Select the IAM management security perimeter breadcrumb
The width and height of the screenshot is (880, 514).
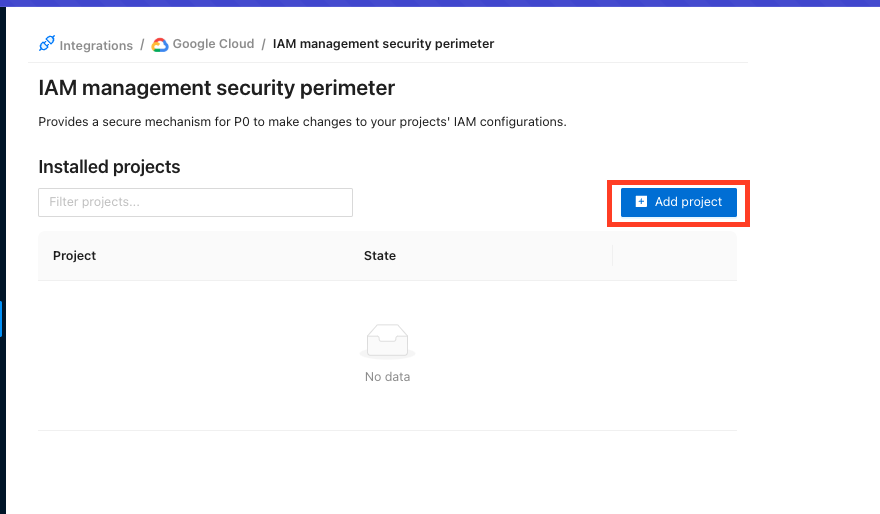tap(383, 44)
